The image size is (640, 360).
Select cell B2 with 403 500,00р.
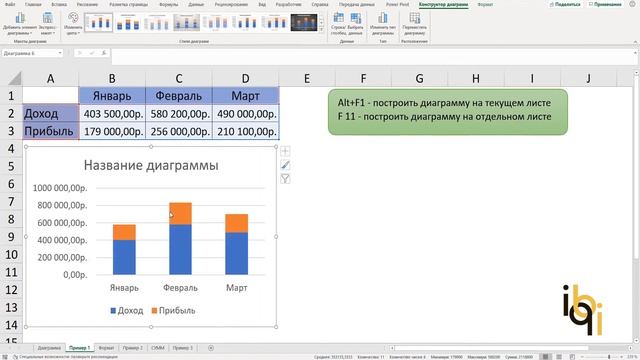point(112,113)
